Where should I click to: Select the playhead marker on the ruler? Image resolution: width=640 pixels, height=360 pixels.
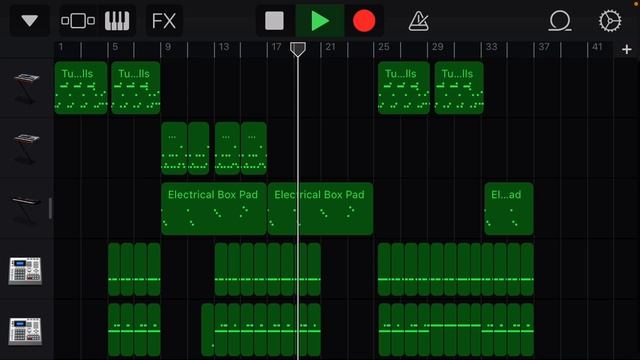pos(298,49)
